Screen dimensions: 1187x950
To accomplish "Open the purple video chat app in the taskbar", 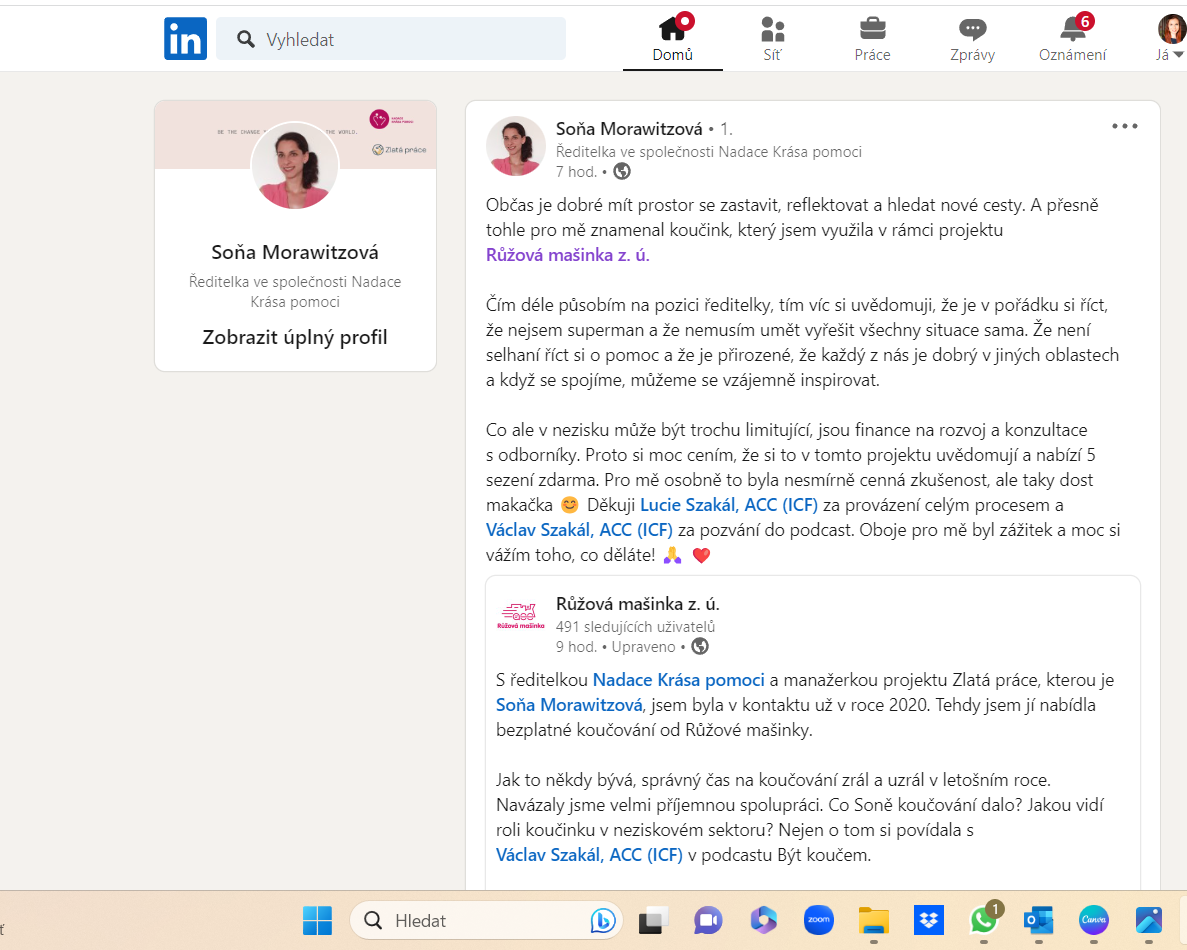I will [x=708, y=920].
